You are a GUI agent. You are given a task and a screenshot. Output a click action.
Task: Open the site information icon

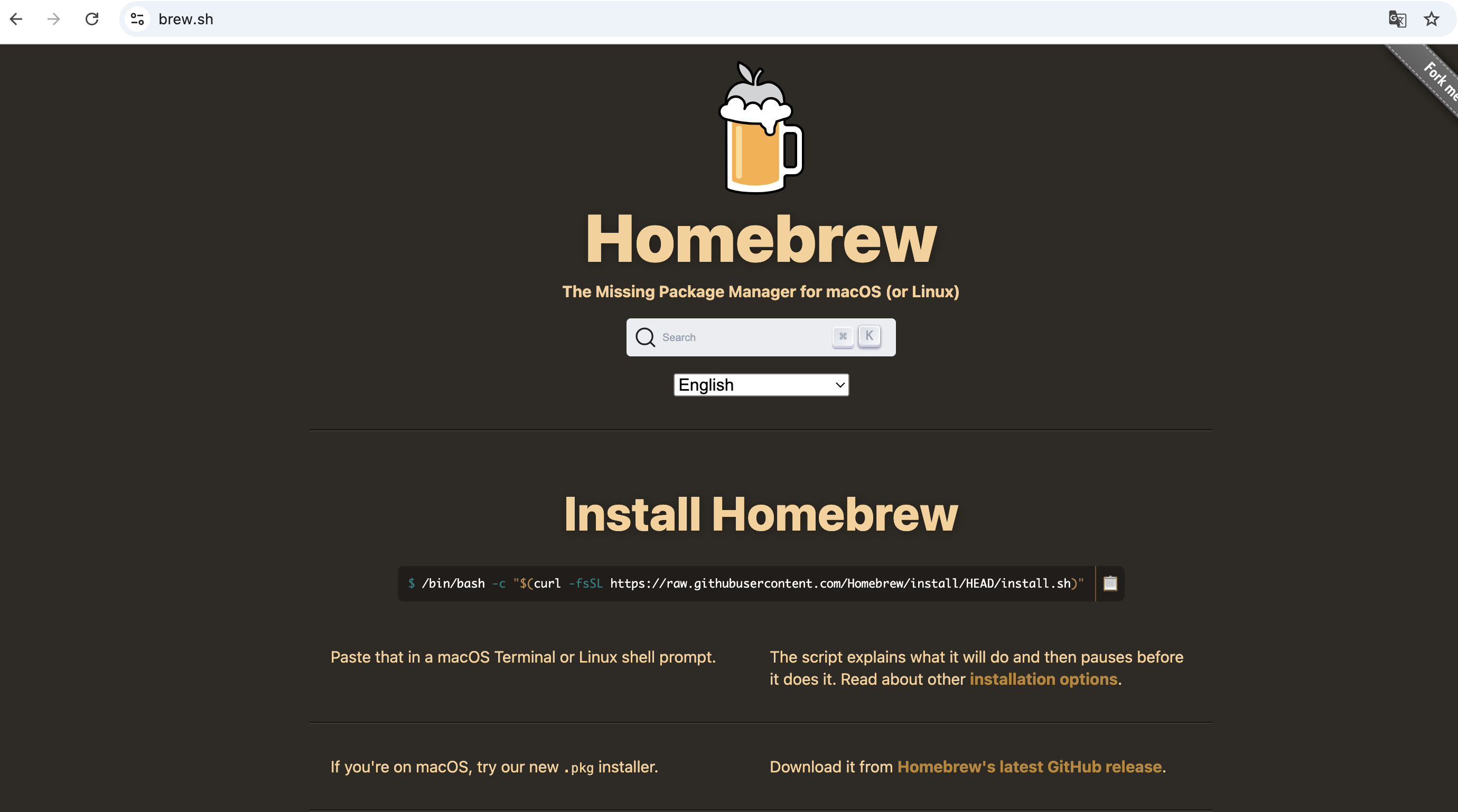point(137,19)
